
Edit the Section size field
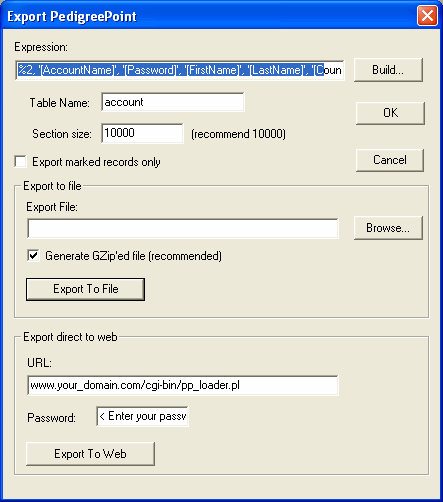pyautogui.click(x=142, y=133)
